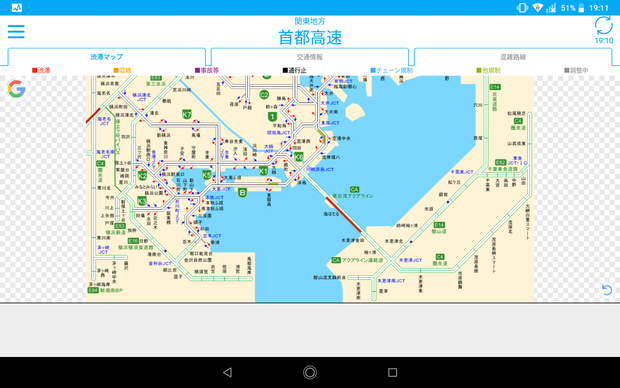This screenshot has height=388, width=620.
Task: Tap the E83 badge above 横浜新道
Action: click(120, 226)
